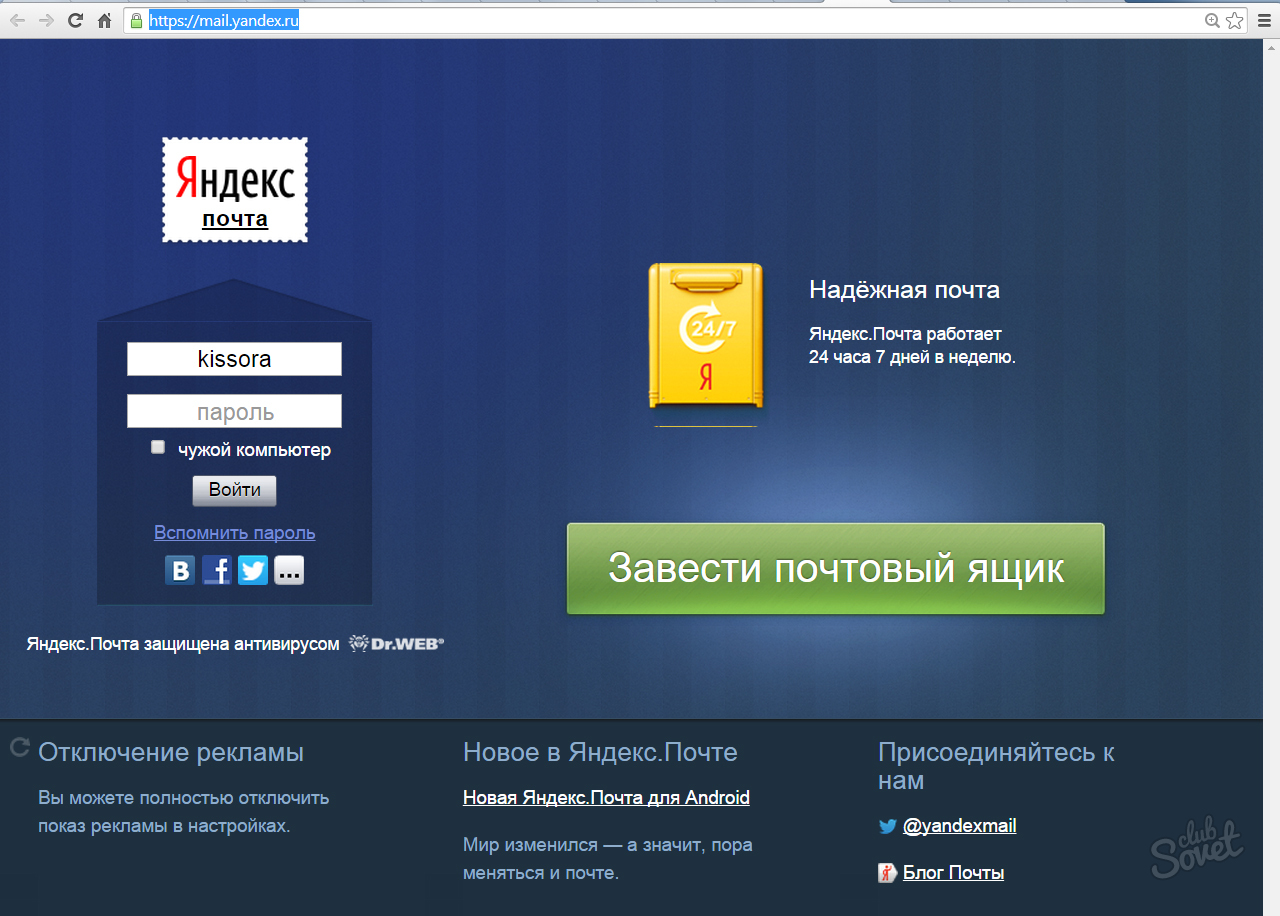Click the Twitter bird icon beside @yandexmail

pos(887,827)
